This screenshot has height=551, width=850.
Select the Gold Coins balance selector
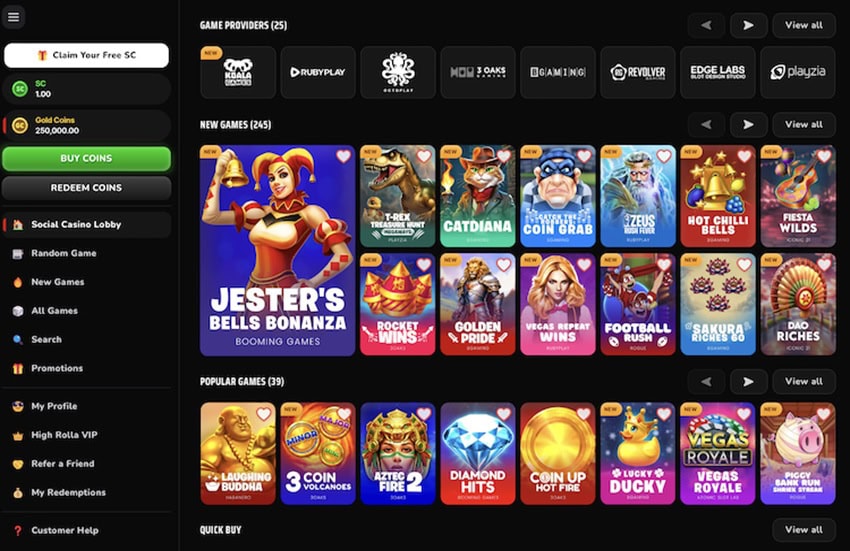[x=87, y=125]
